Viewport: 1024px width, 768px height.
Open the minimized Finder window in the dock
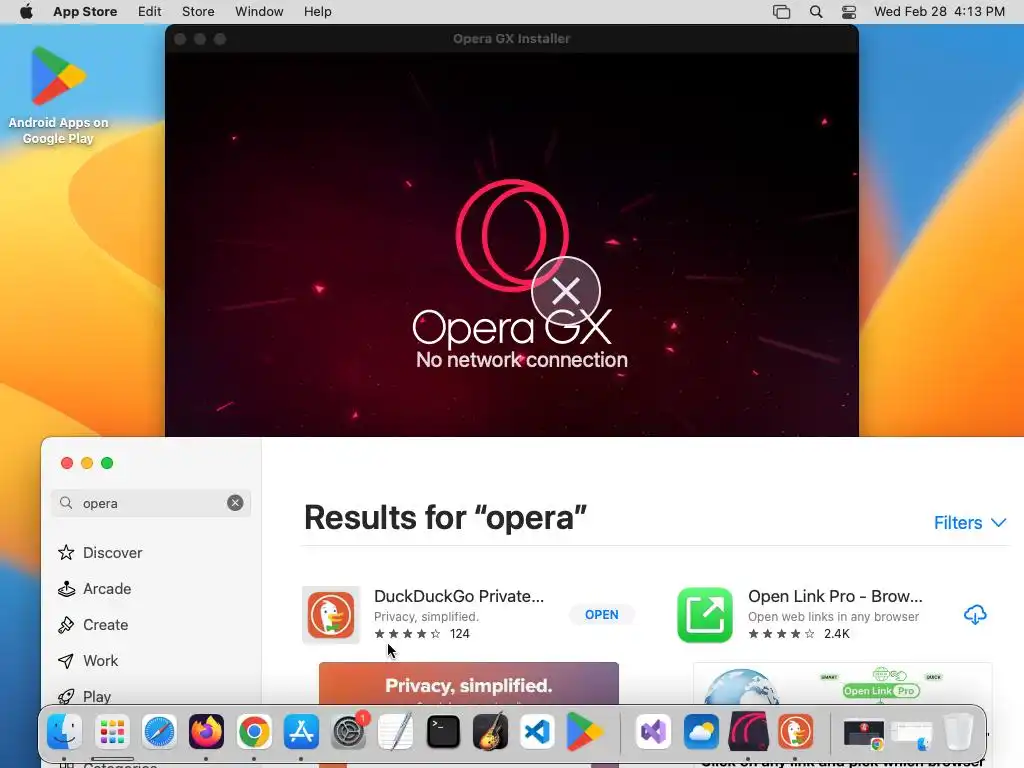pyautogui.click(x=912, y=735)
